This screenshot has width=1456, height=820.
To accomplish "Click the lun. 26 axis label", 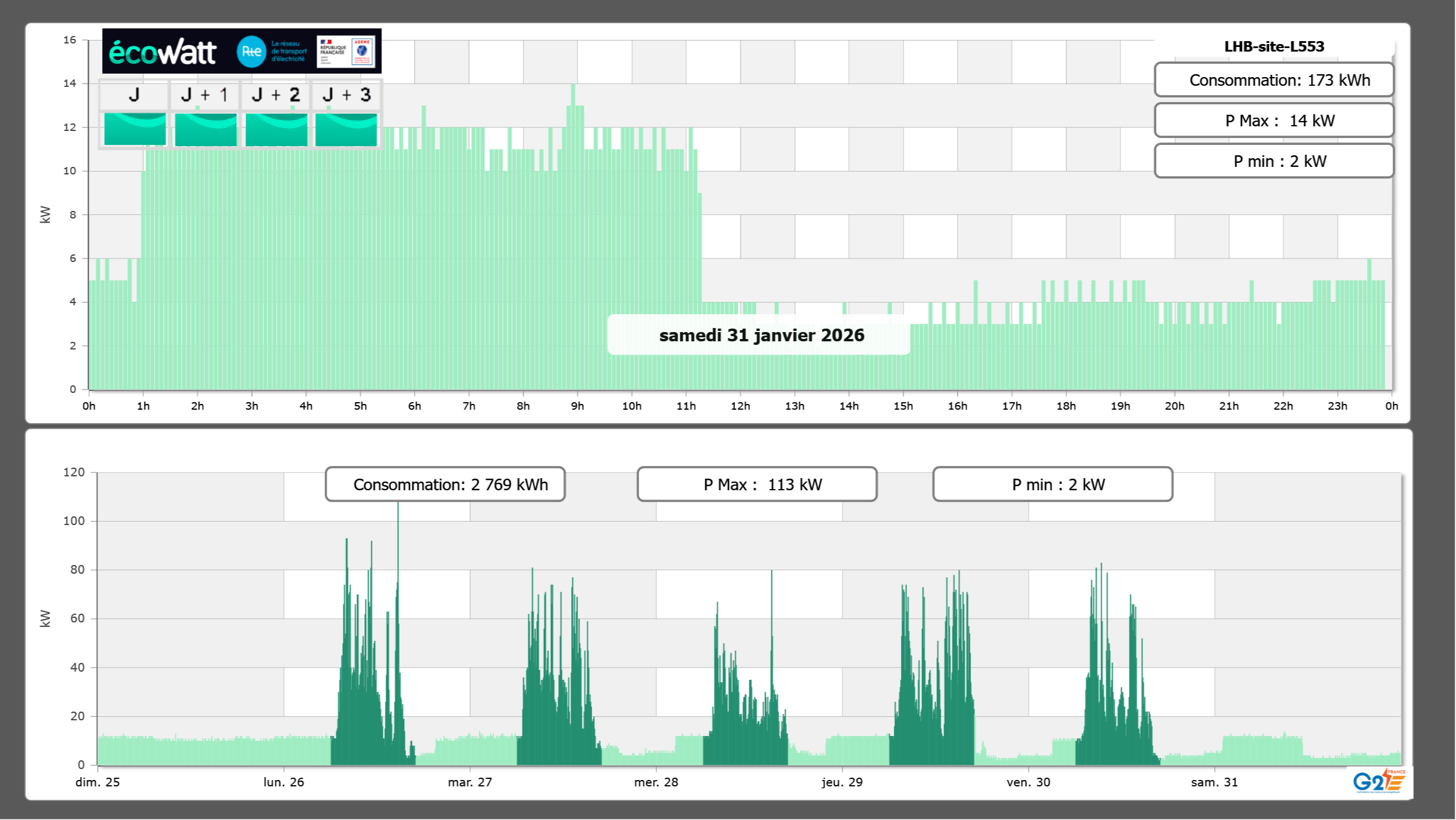I will 284,782.
